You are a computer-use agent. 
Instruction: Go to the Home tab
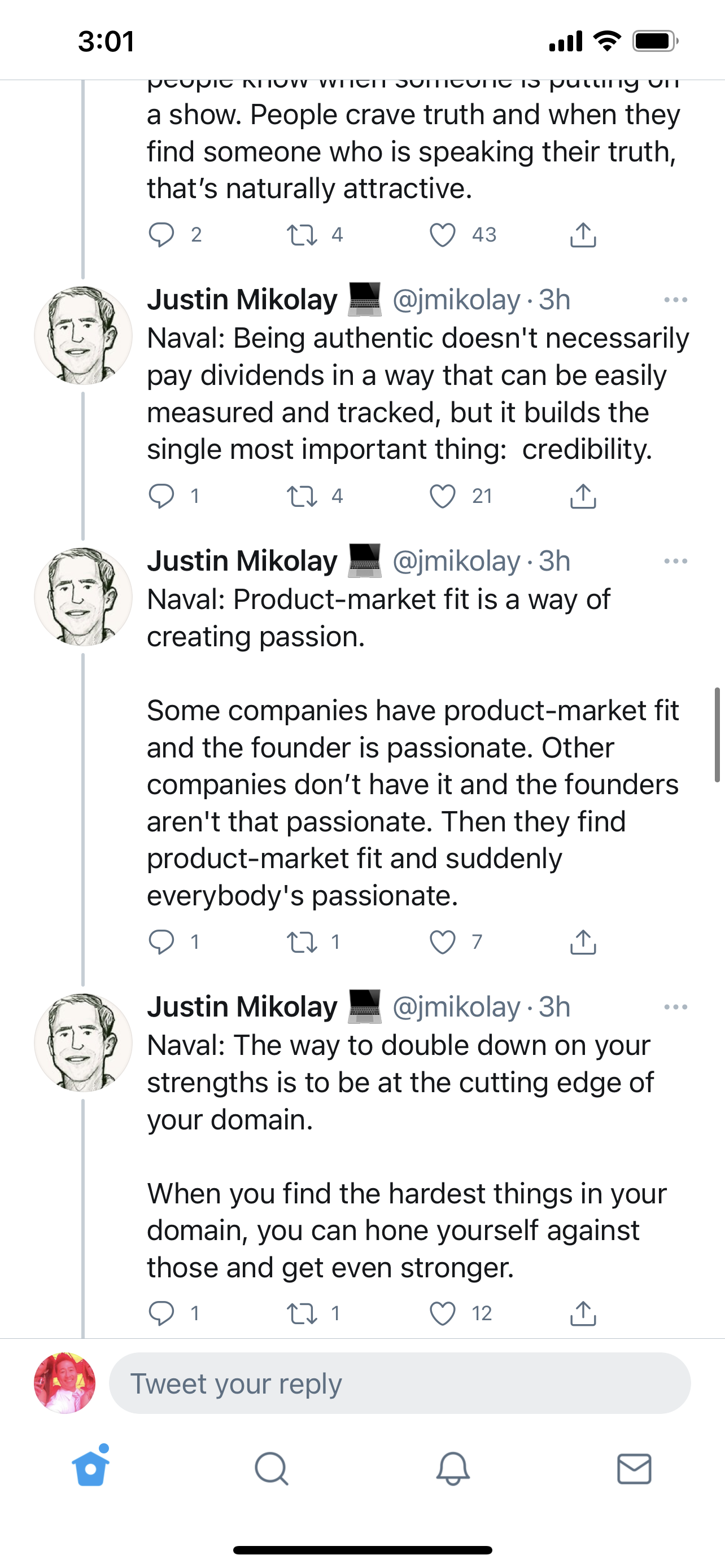[91, 1468]
